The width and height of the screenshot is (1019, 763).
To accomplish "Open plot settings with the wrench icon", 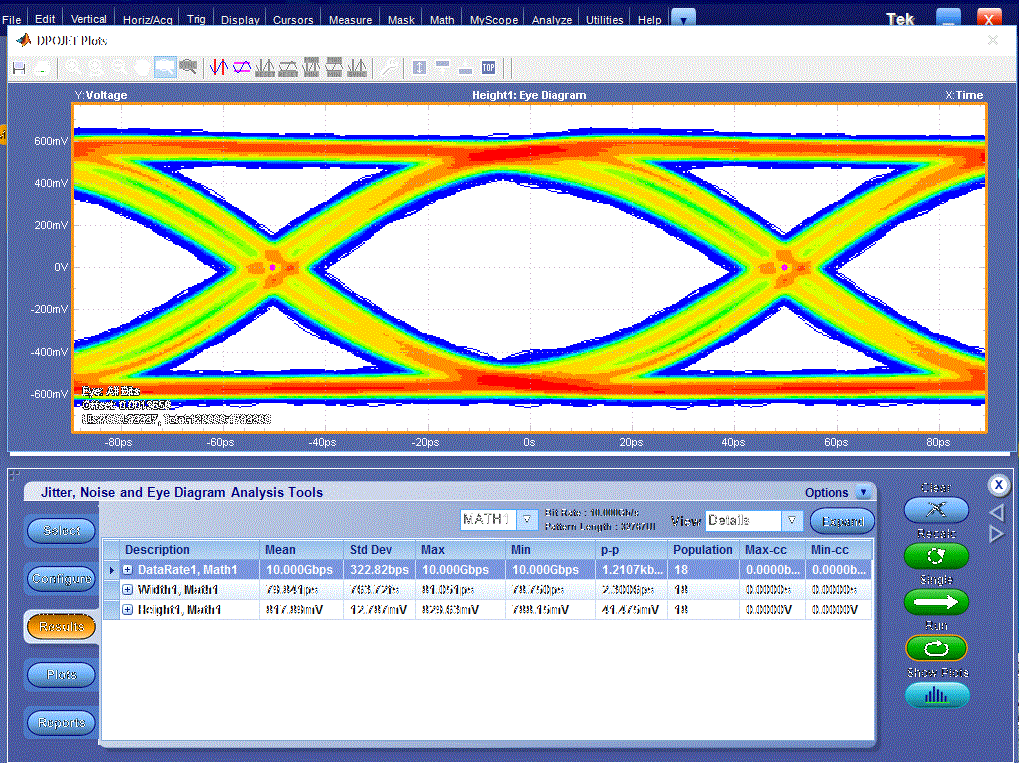I will 389,67.
